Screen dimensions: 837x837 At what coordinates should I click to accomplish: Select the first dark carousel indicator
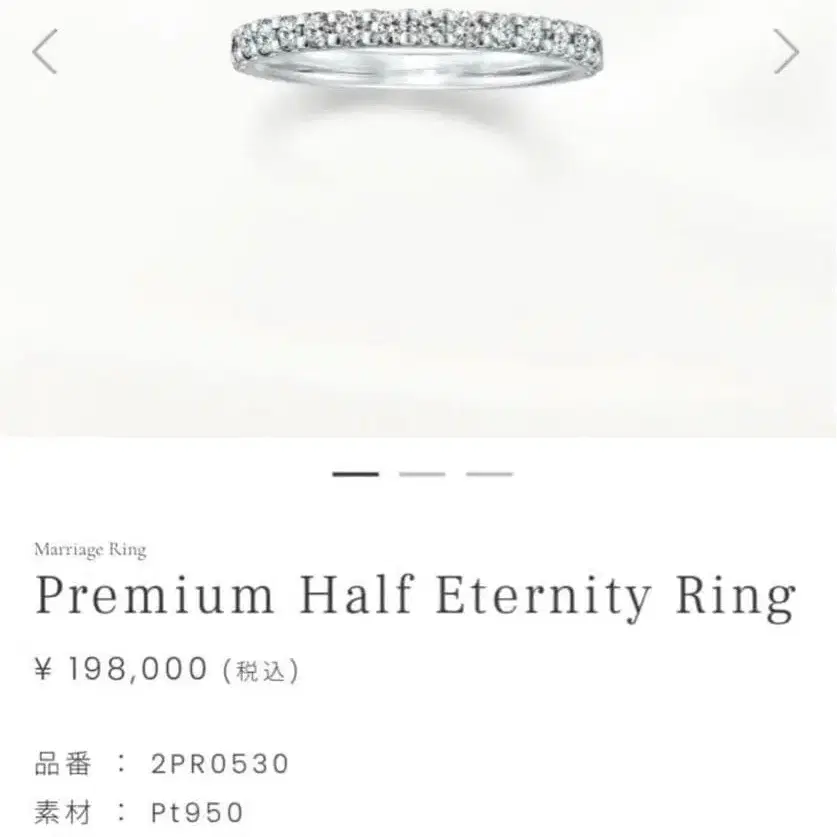click(x=356, y=474)
